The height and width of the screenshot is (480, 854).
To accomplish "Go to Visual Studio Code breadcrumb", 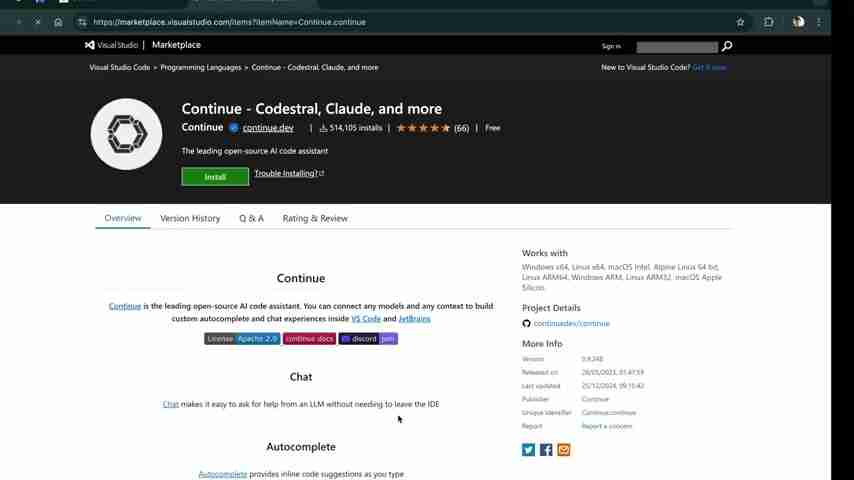I will pos(120,68).
